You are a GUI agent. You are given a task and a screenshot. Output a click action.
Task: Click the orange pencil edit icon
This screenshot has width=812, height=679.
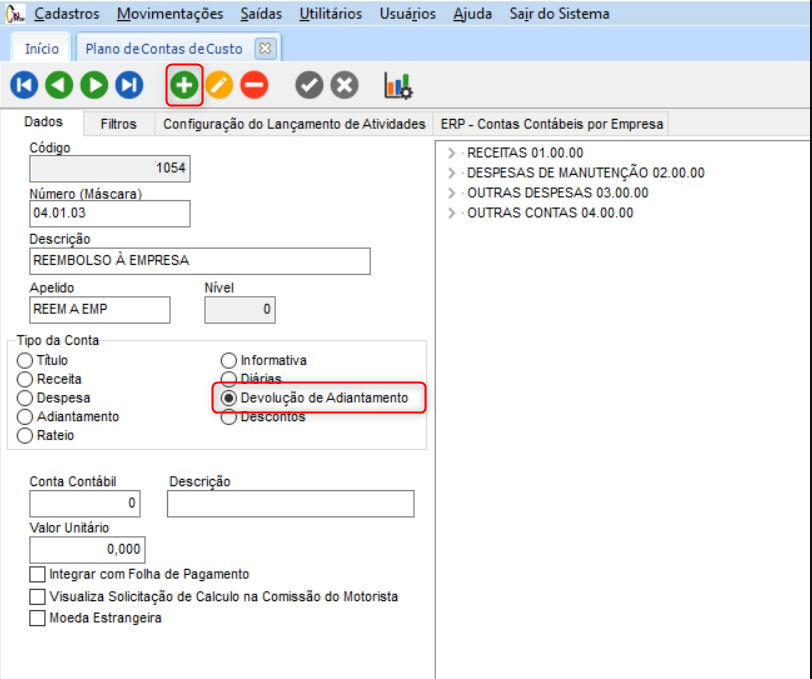coord(219,86)
